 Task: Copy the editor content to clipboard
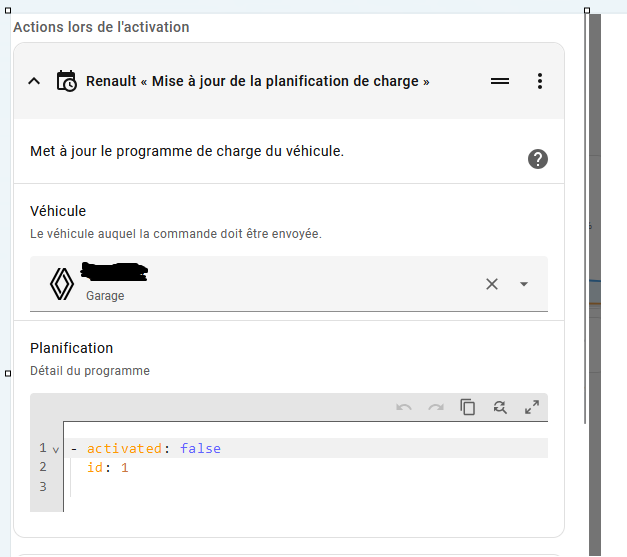[467, 407]
